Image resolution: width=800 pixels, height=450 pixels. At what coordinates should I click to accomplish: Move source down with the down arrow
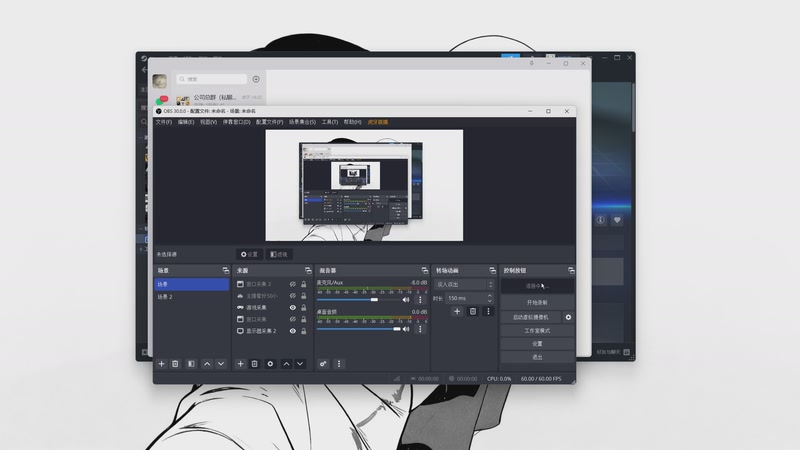pyautogui.click(x=300, y=364)
